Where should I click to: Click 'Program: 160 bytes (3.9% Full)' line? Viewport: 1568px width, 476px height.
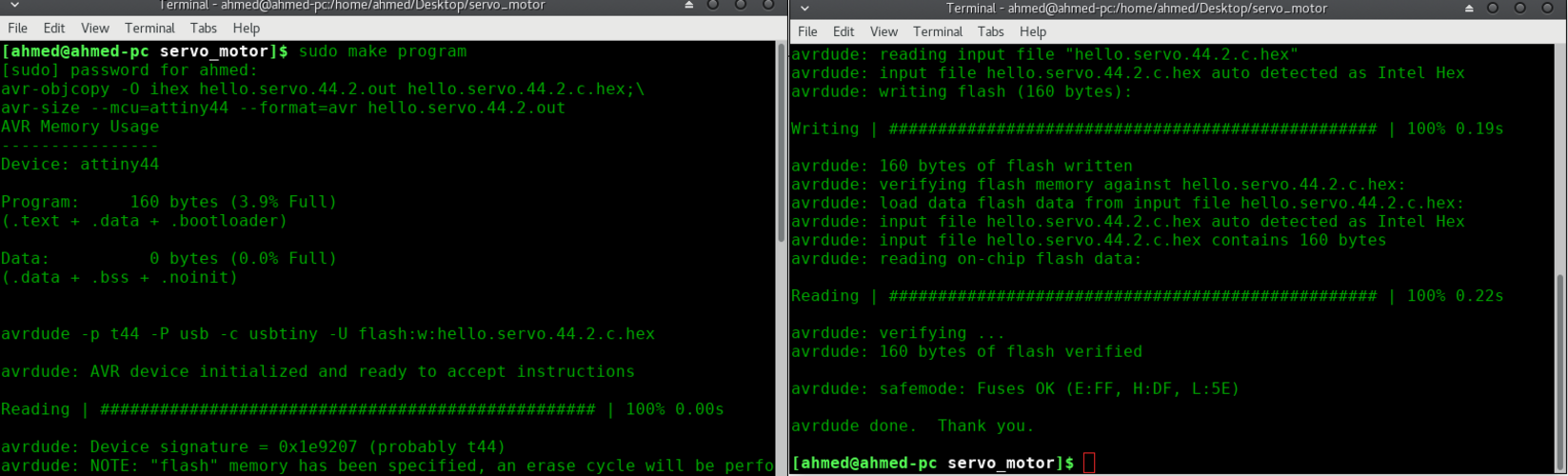click(x=169, y=202)
